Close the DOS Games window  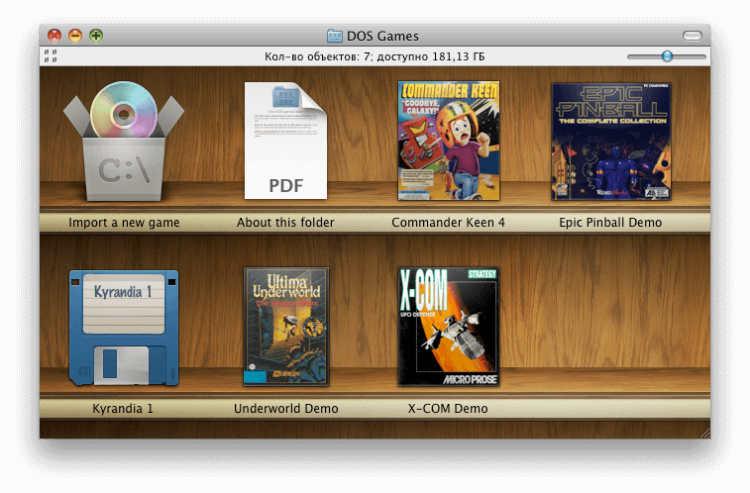[55, 35]
